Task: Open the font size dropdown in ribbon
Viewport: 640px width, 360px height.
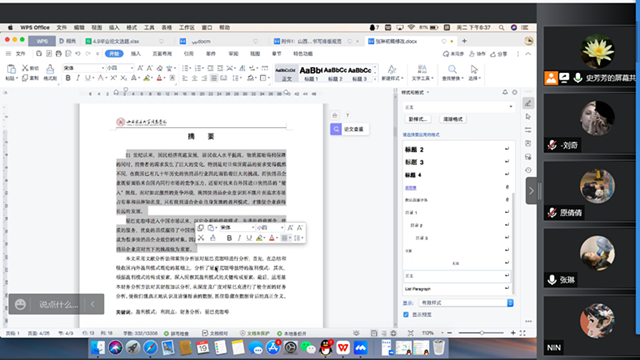Action: tap(131, 68)
